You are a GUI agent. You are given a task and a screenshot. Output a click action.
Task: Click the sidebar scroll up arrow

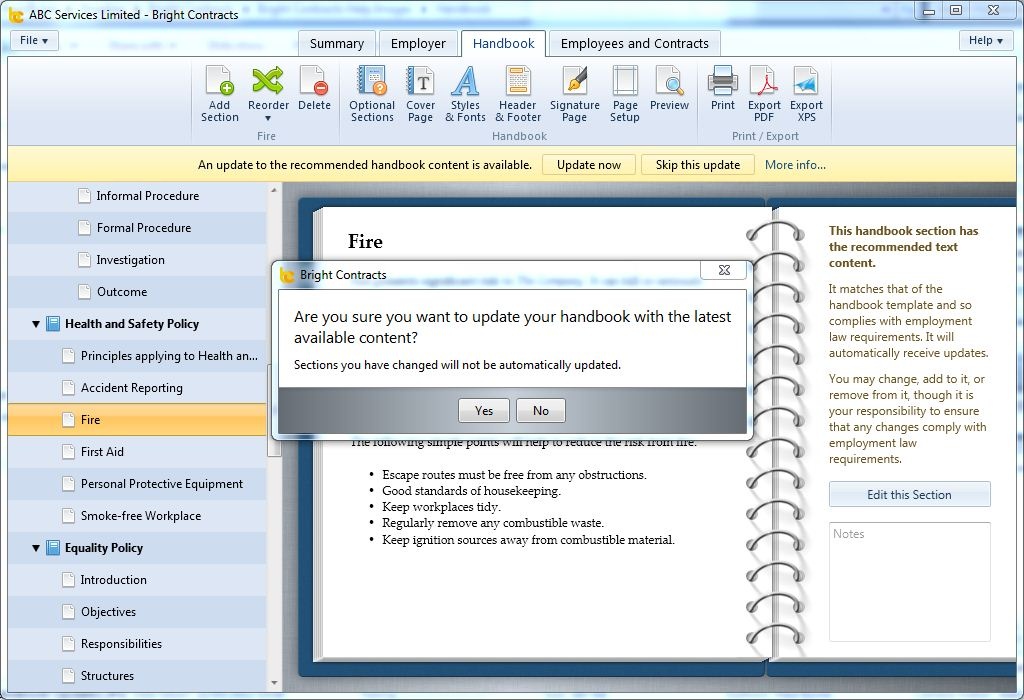tap(274, 191)
